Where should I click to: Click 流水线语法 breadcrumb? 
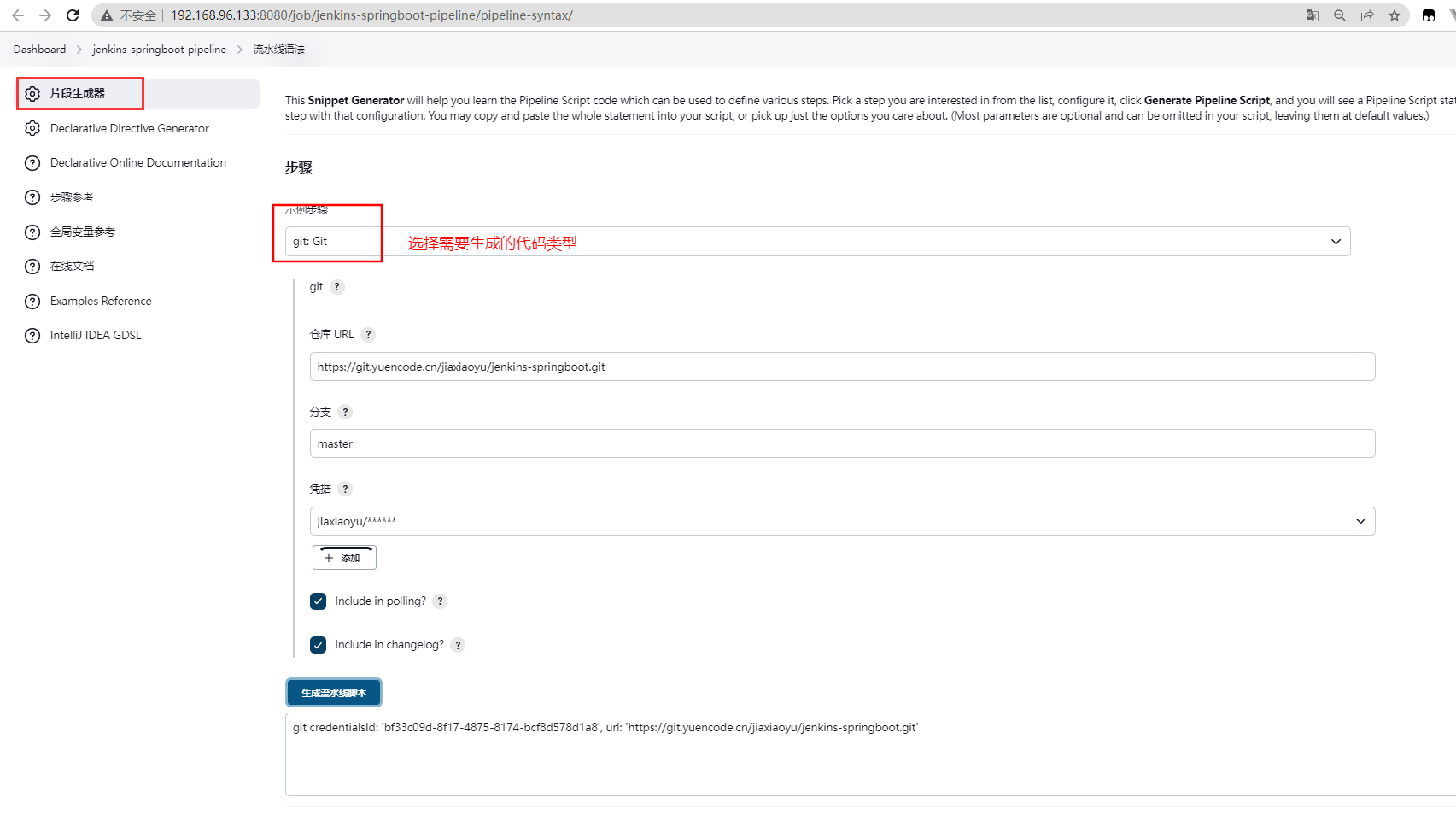coord(278,50)
